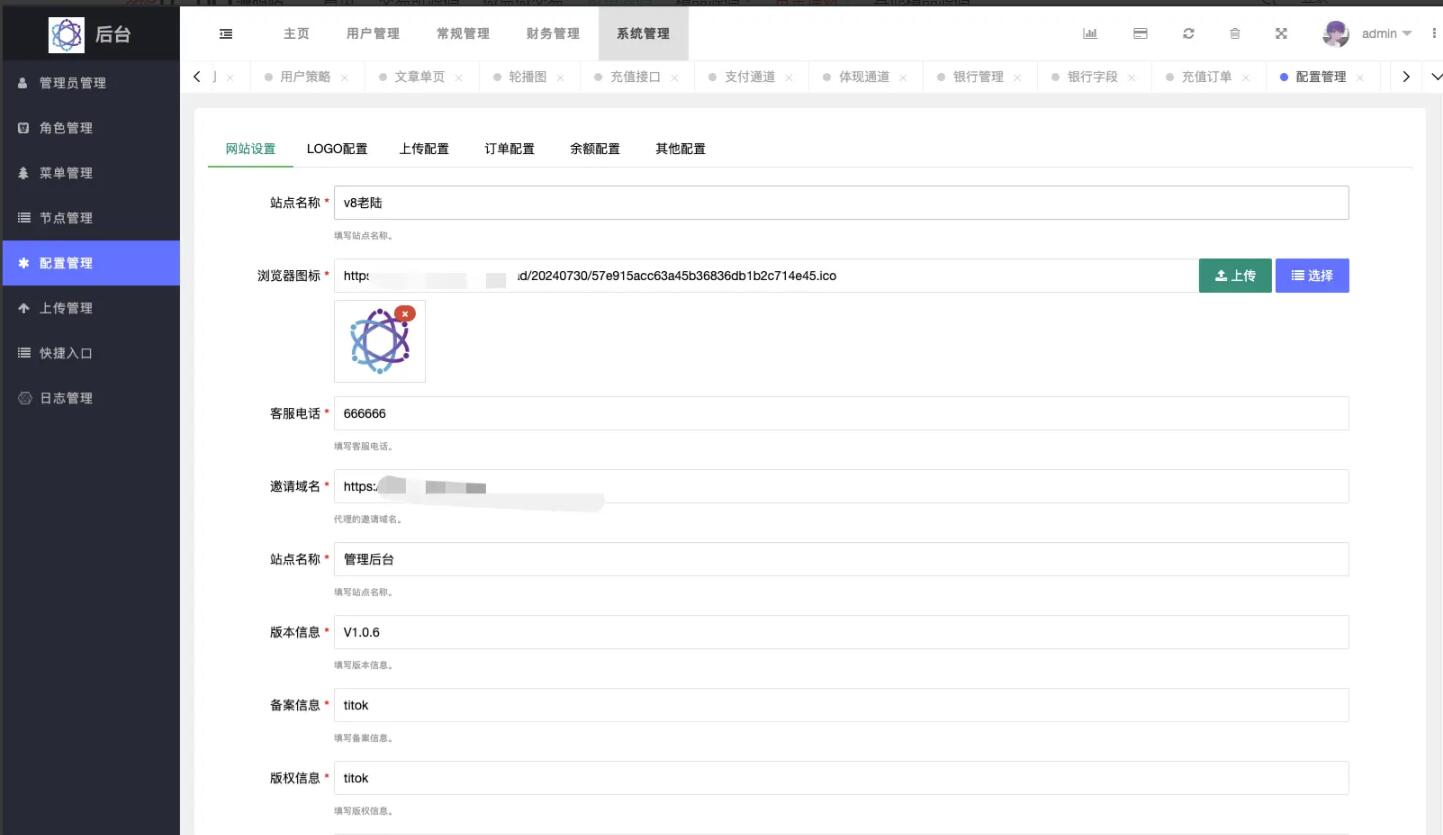Click the trash clear-cache icon
This screenshot has height=835, width=1443.
pos(1235,34)
